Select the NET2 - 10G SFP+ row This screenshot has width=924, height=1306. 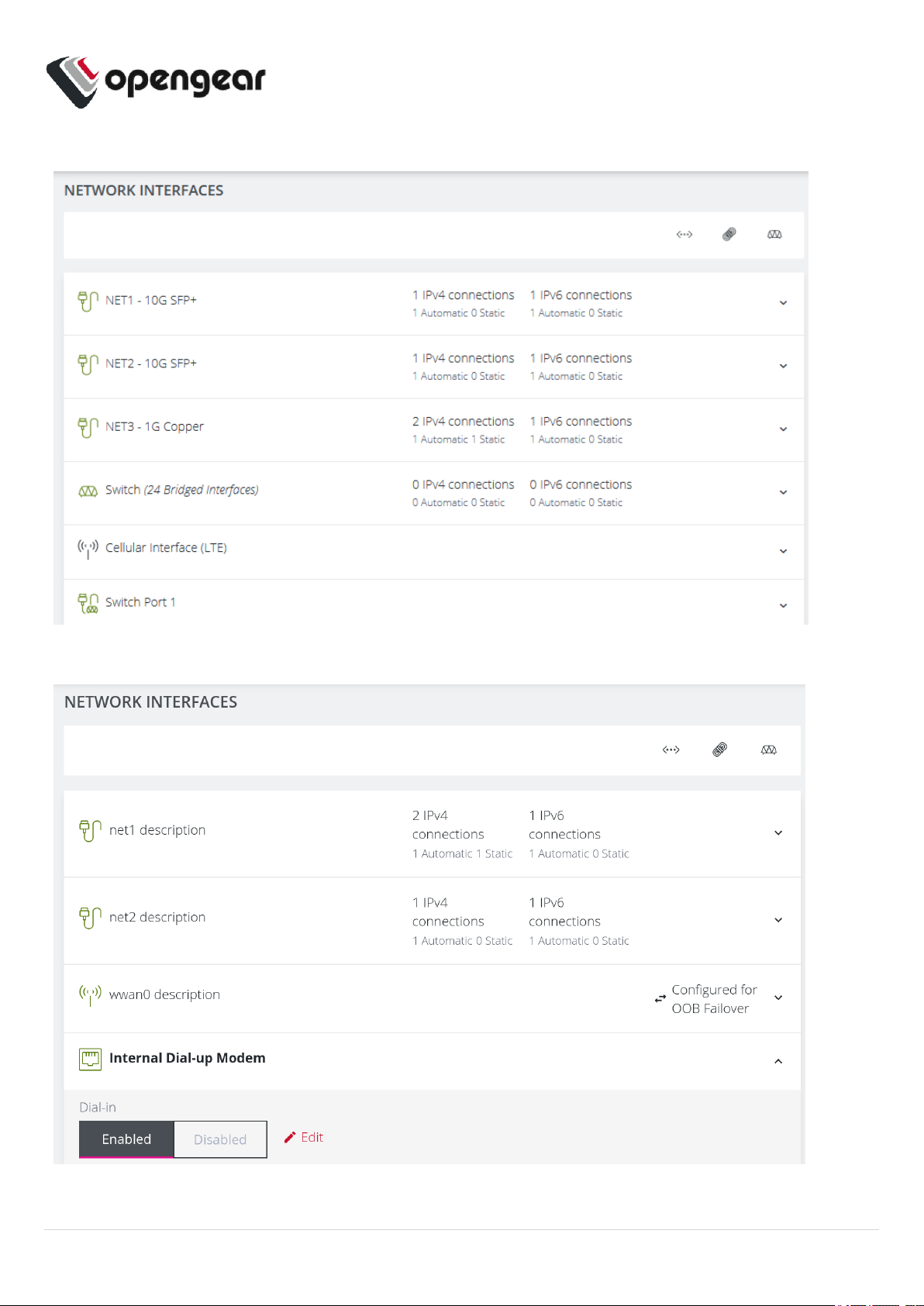(151, 364)
